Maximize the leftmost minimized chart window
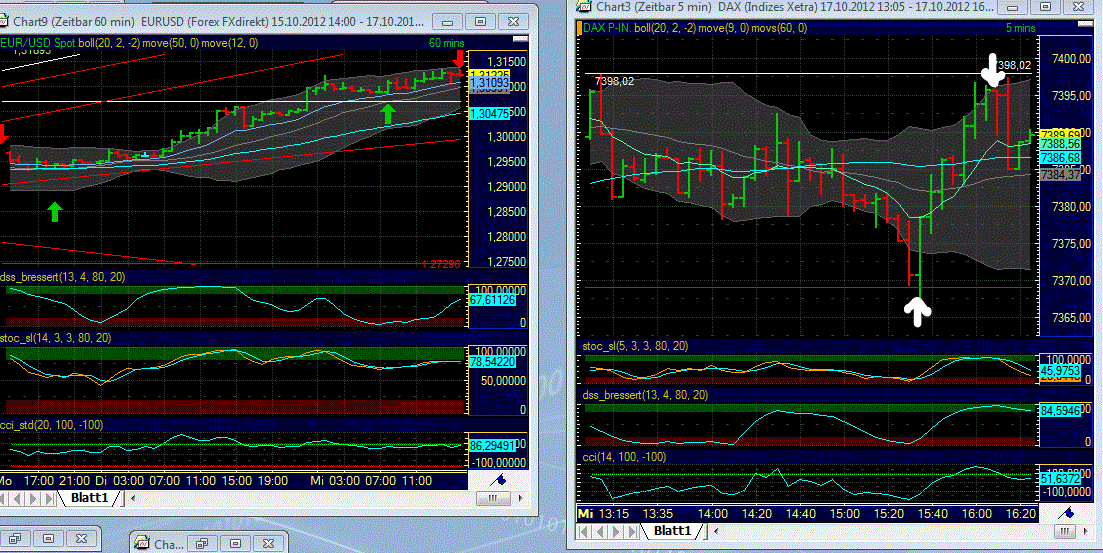This screenshot has height=553, width=1103. pyautogui.click(x=49, y=538)
